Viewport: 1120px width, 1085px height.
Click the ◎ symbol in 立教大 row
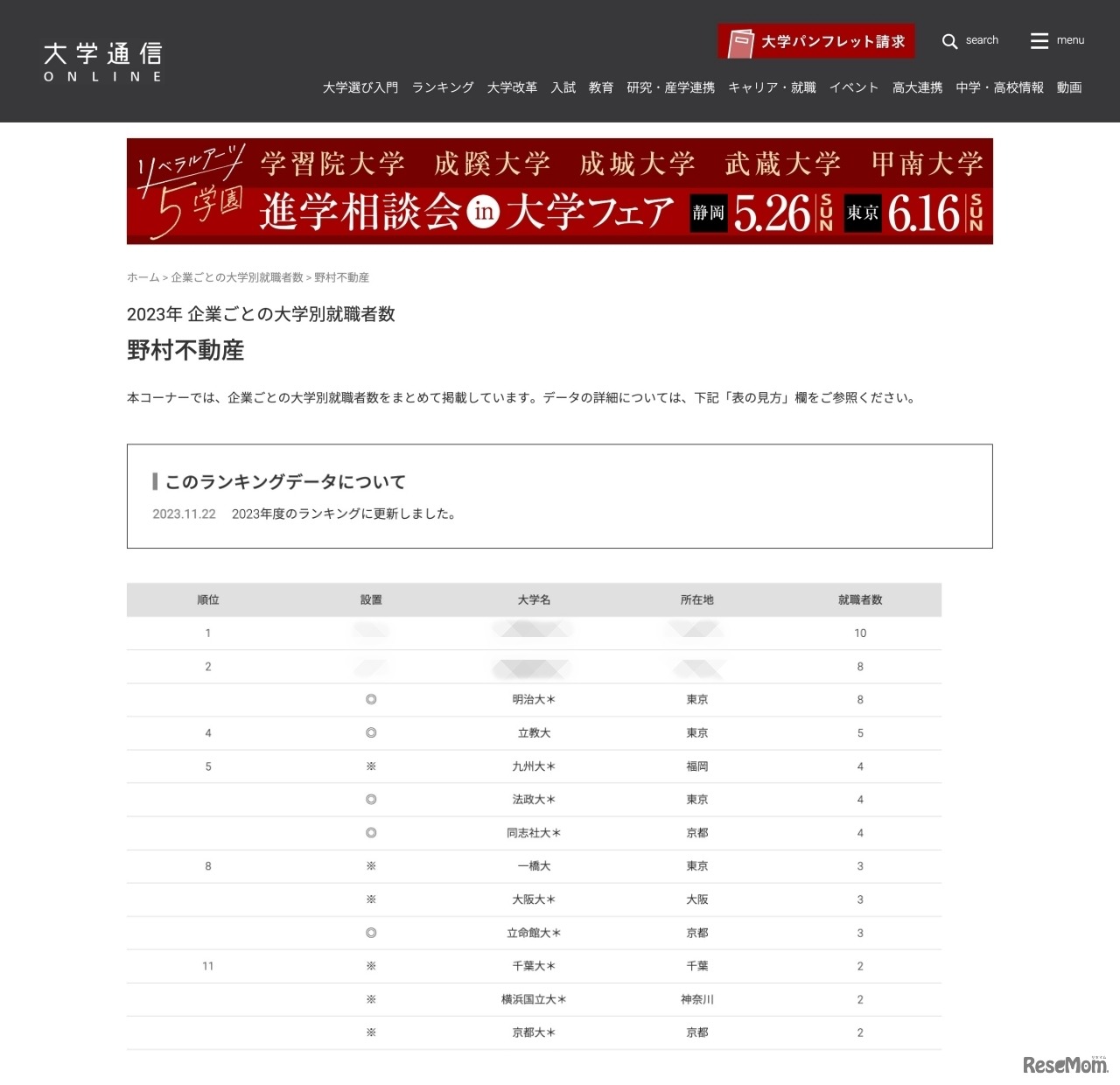(371, 733)
